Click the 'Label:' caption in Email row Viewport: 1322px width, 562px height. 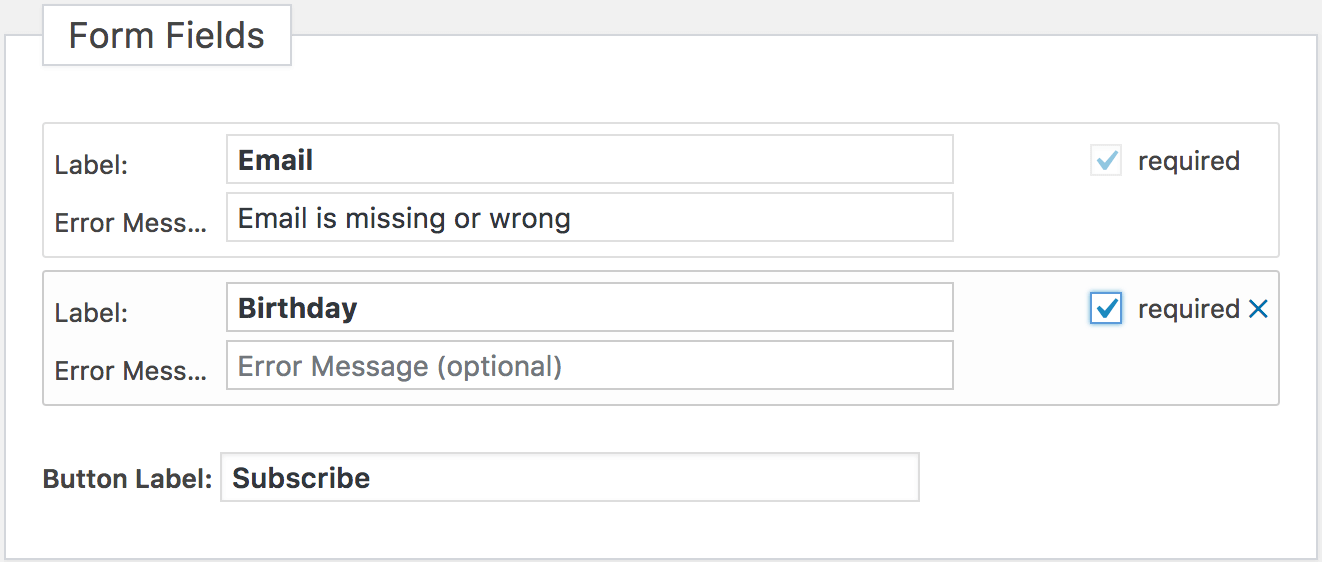91,165
